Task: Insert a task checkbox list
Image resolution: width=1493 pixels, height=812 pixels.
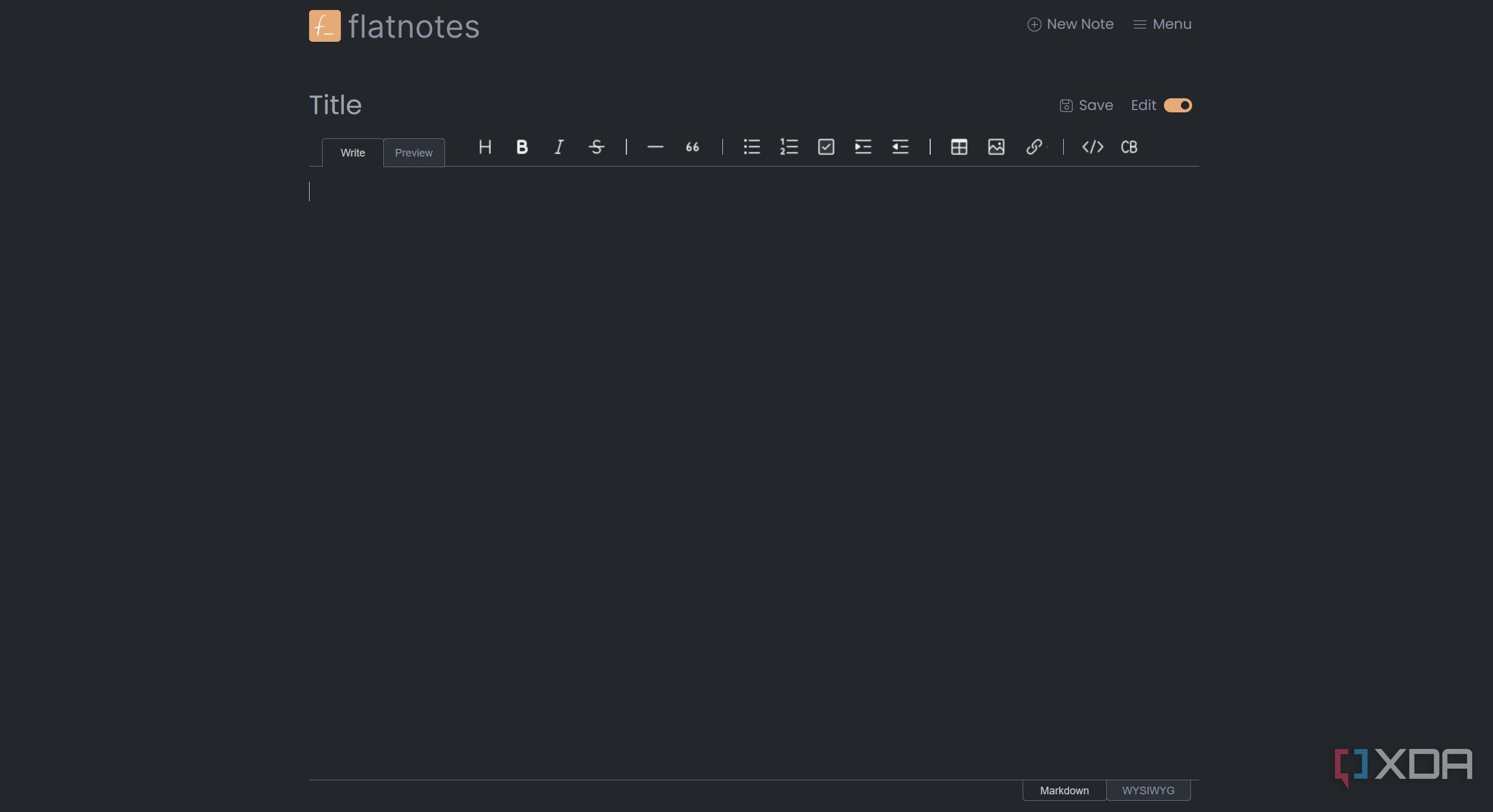Action: click(826, 147)
